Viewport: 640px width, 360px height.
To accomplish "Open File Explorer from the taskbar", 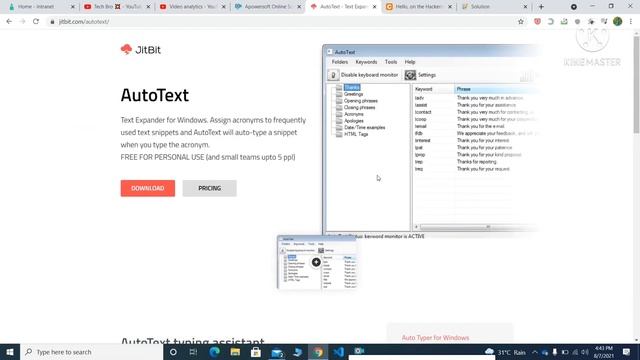I will [235, 352].
